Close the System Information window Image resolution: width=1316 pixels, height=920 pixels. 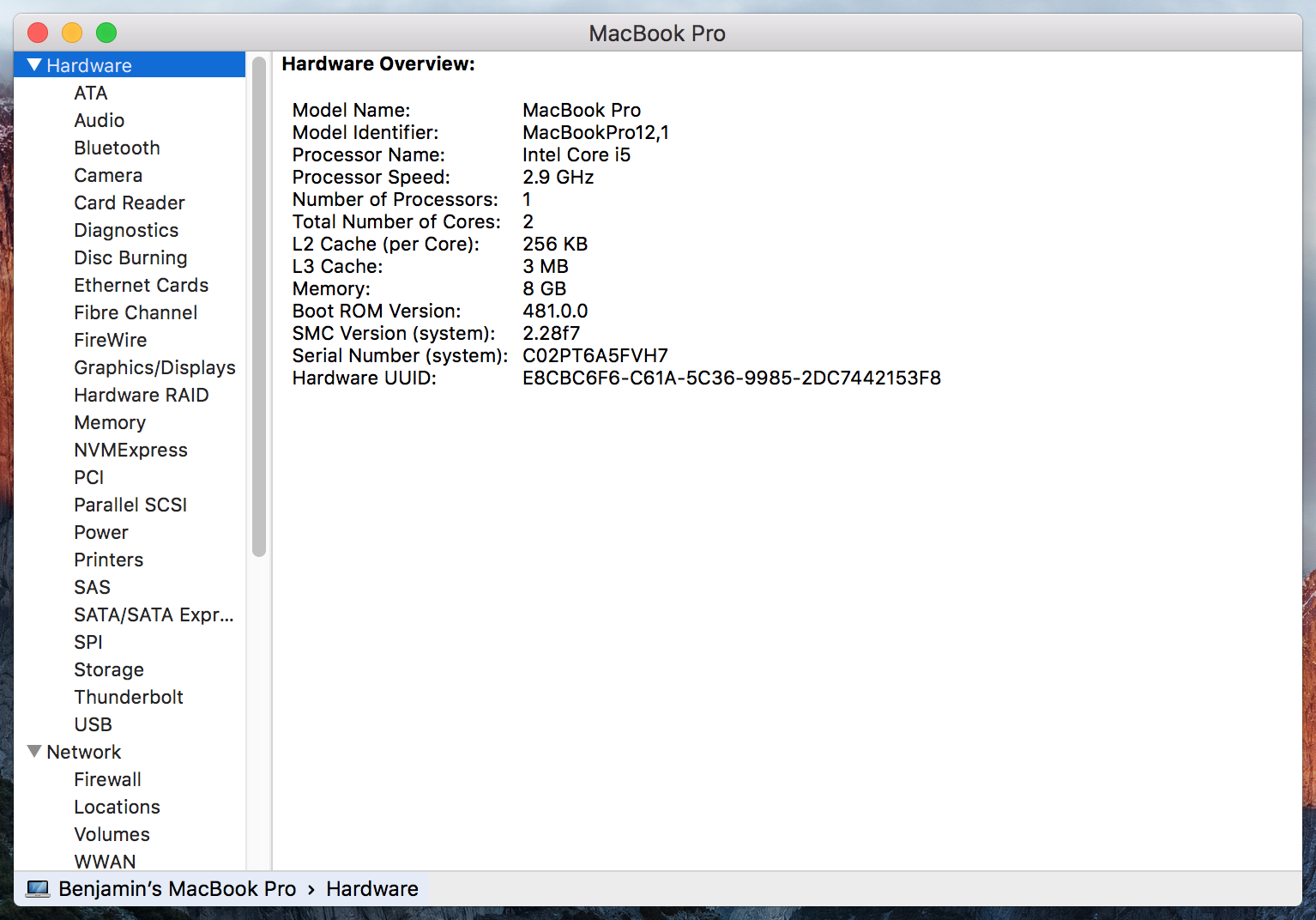38,33
